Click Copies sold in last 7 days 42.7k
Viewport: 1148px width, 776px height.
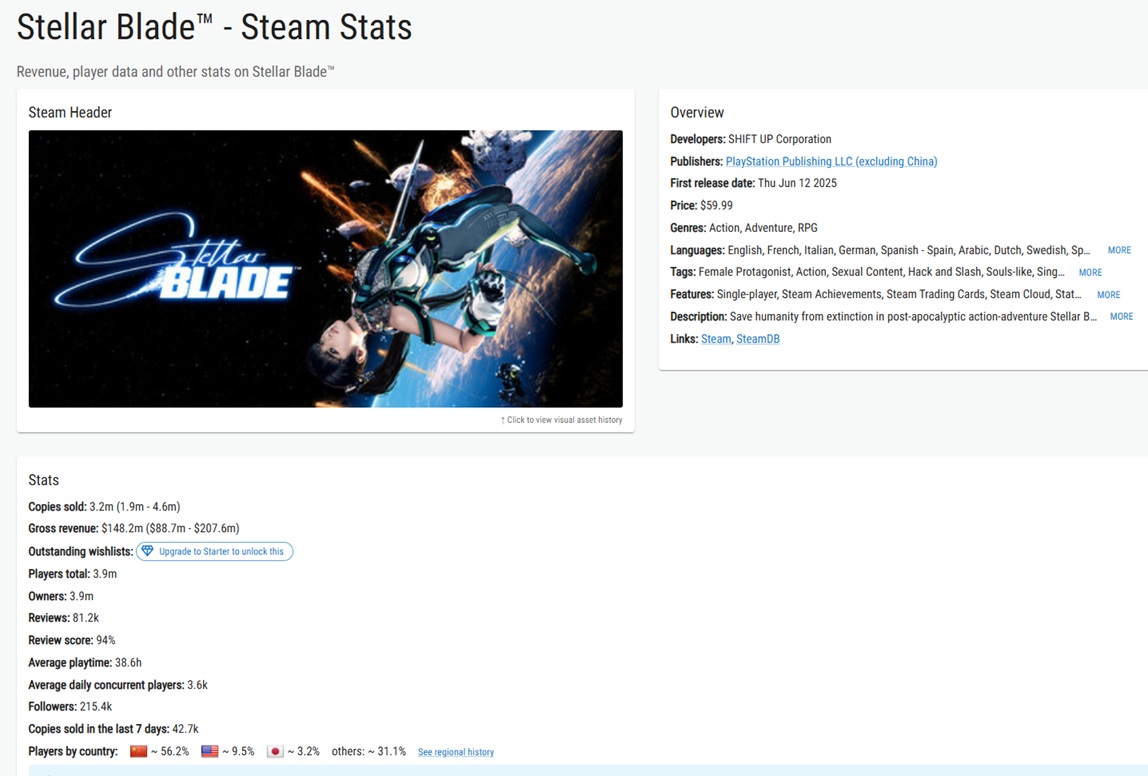185,729
